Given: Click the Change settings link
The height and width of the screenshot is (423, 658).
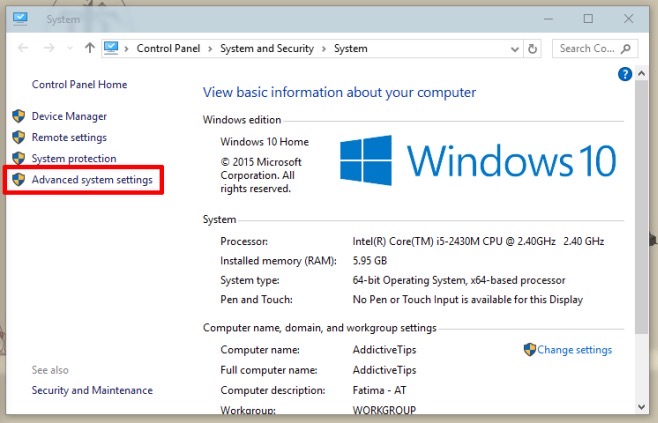Looking at the screenshot, I should click(x=574, y=350).
